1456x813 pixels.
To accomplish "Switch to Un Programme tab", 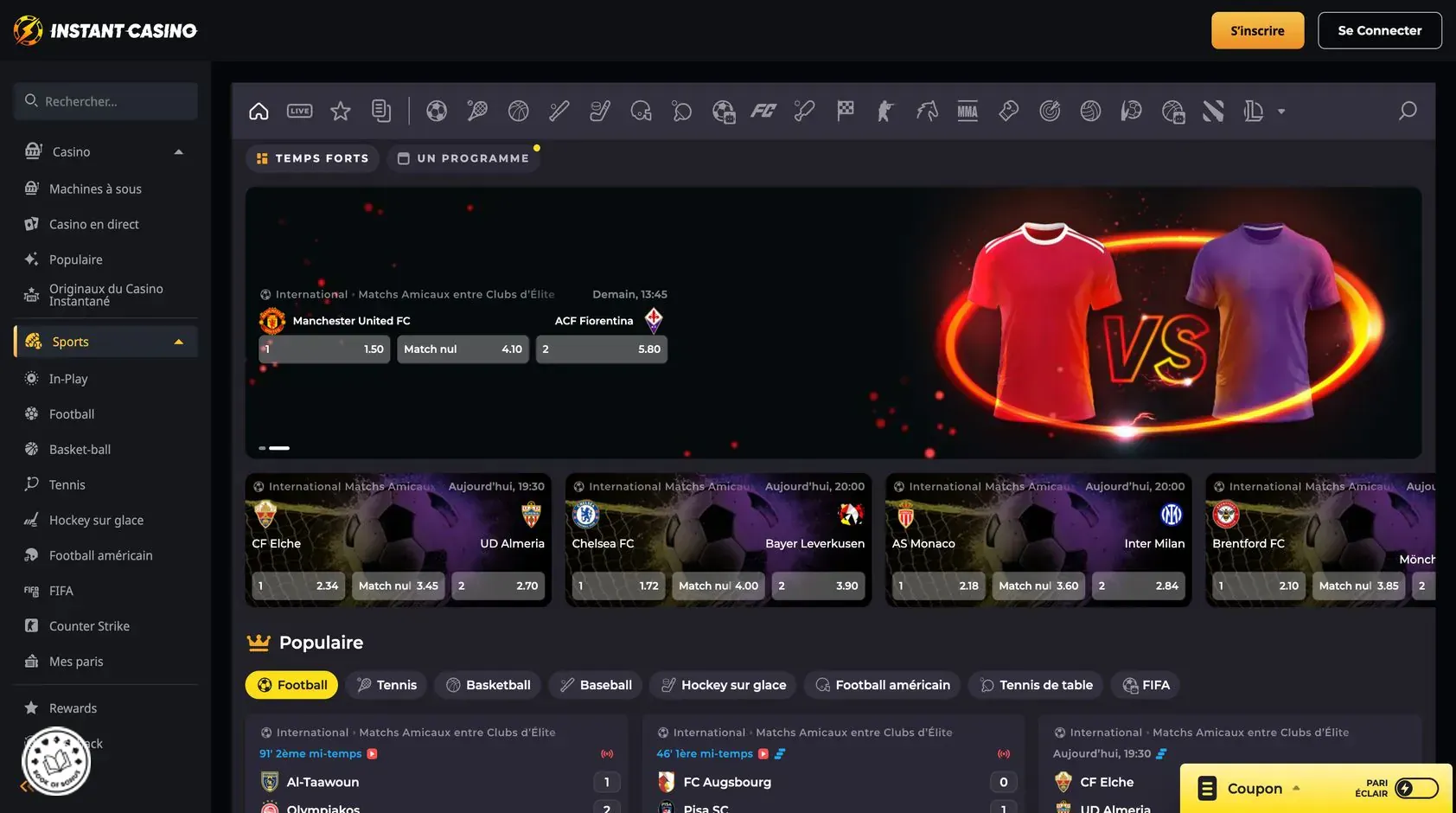I will (463, 158).
